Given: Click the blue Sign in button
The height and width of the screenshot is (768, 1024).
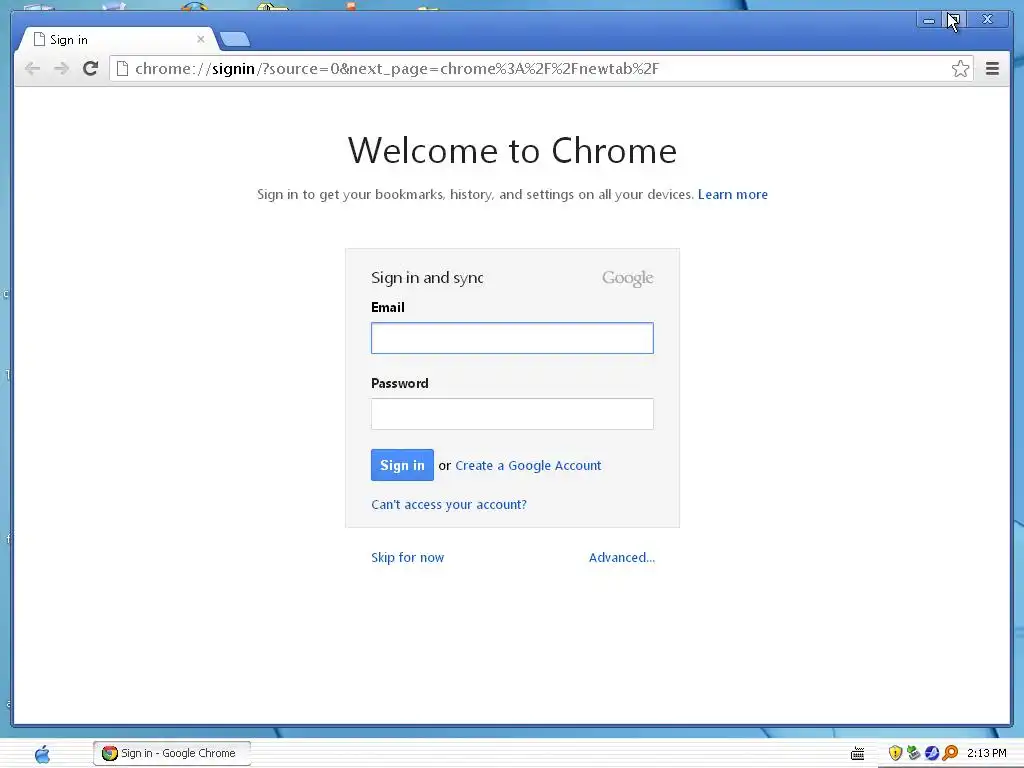Looking at the screenshot, I should 402,465.
